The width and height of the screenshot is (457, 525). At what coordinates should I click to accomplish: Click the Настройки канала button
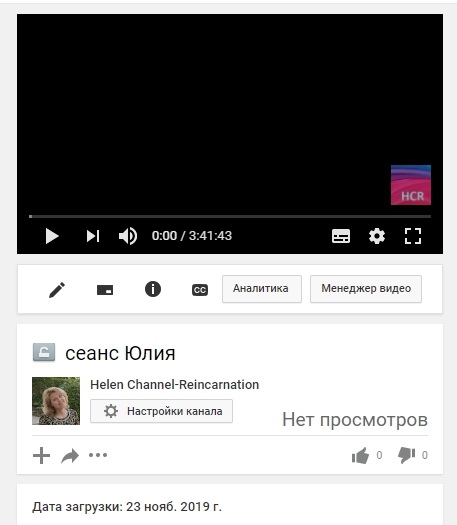tap(161, 411)
